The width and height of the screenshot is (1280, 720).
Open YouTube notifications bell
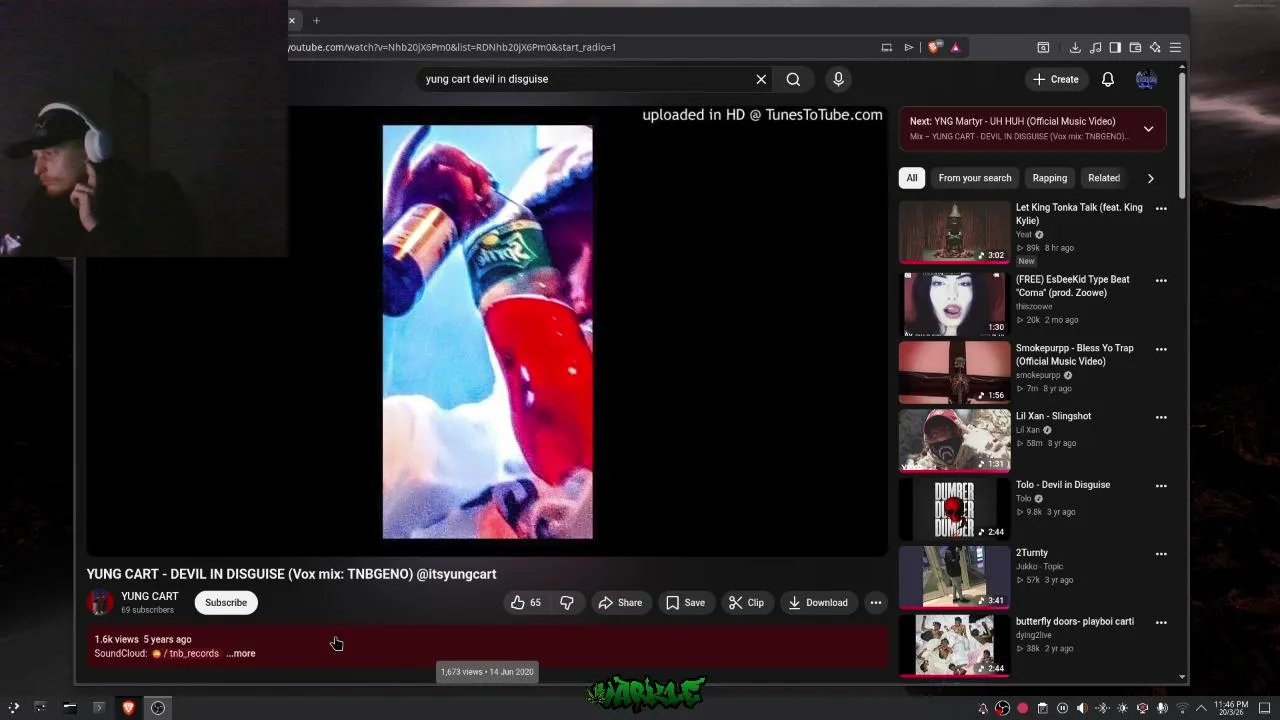(x=1108, y=79)
